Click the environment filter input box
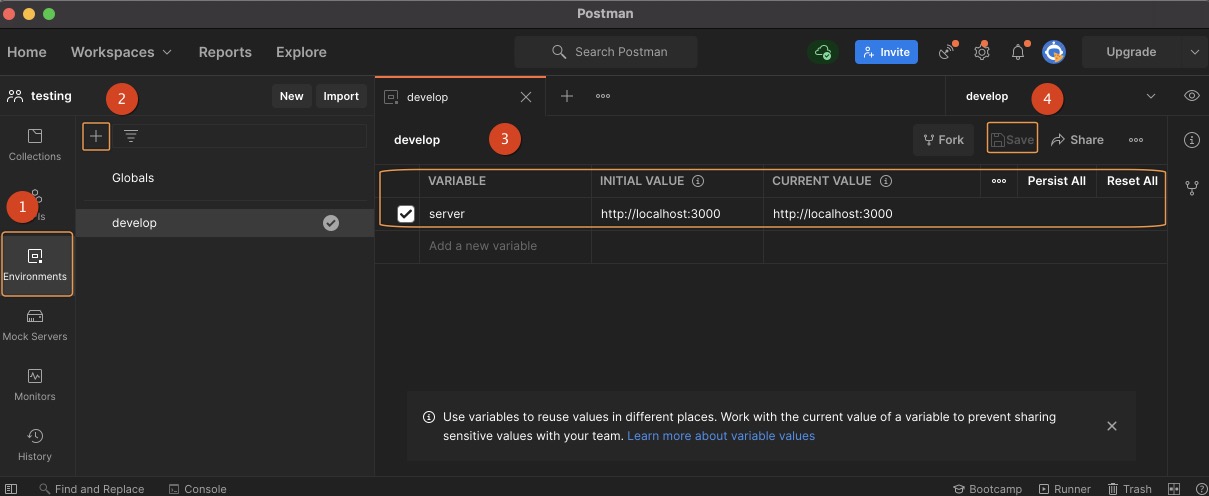Image resolution: width=1209 pixels, height=496 pixels. coord(240,136)
